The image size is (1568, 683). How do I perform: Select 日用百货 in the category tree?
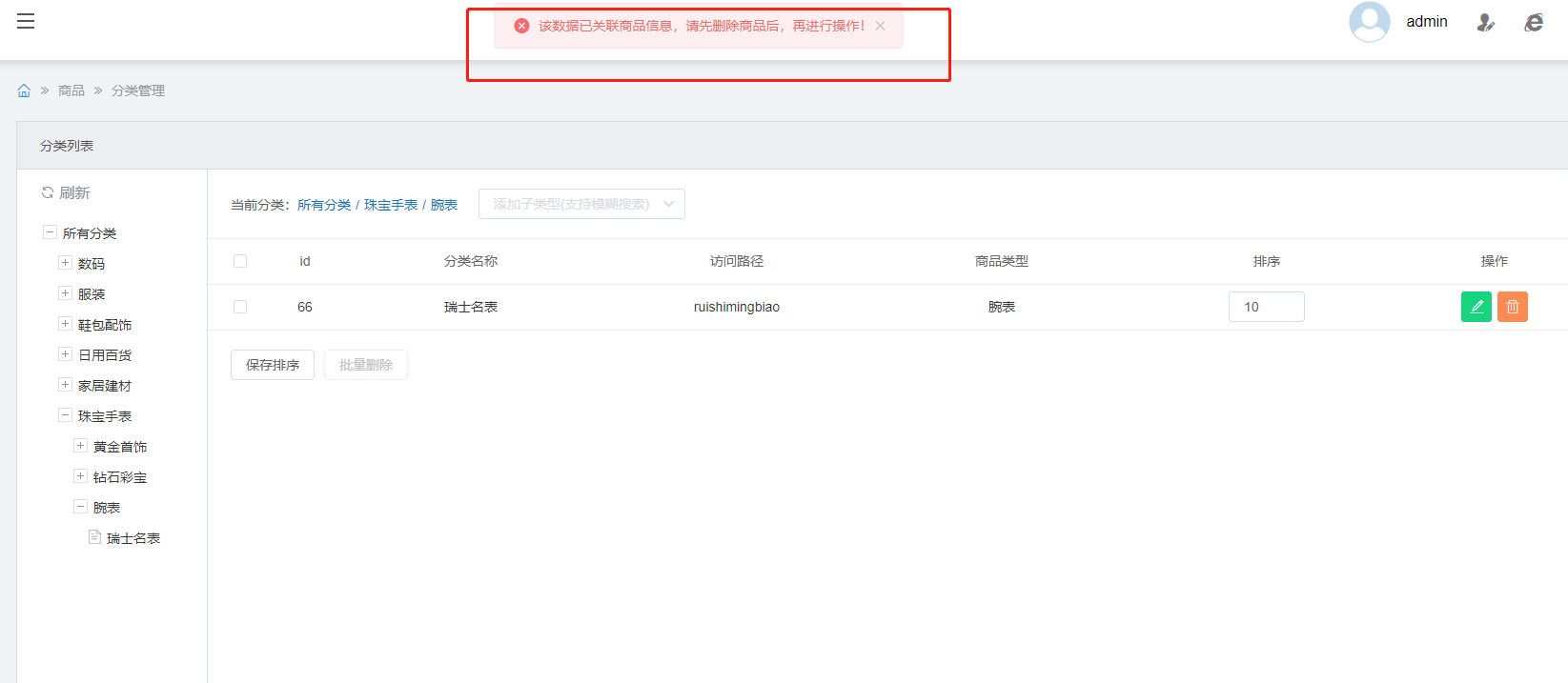(x=105, y=355)
